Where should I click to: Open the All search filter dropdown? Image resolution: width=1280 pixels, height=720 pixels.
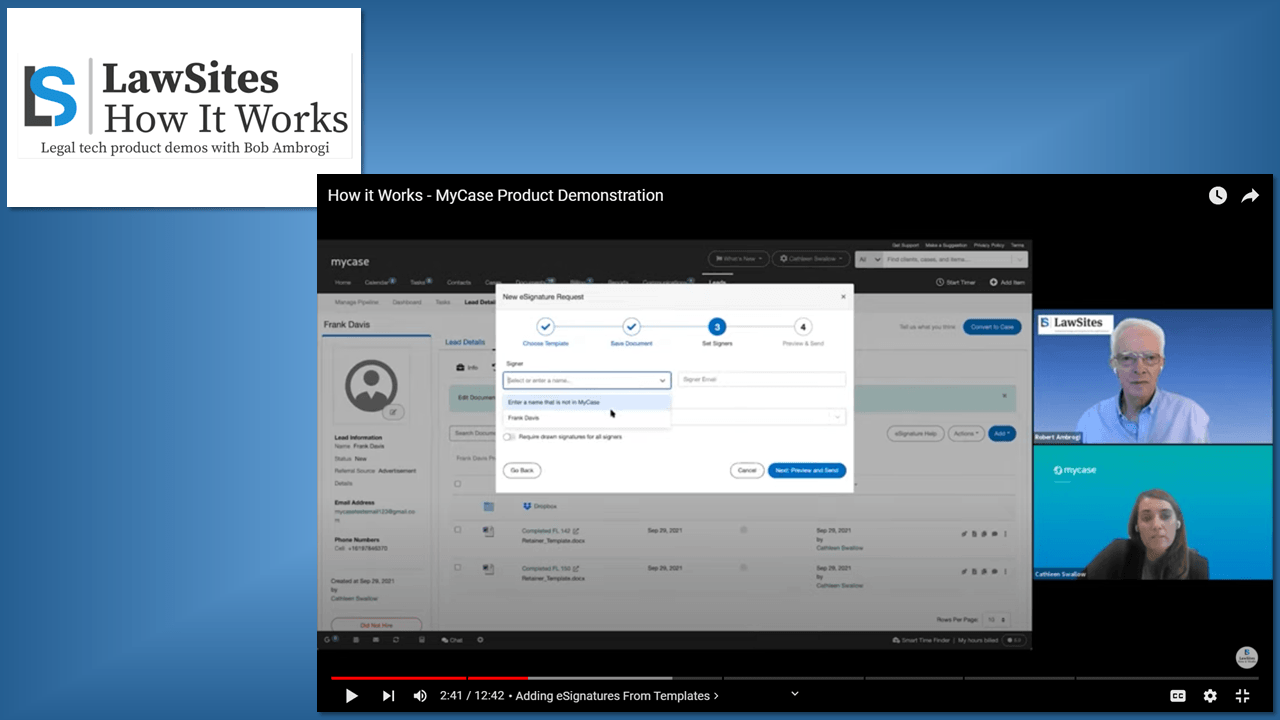point(869,259)
